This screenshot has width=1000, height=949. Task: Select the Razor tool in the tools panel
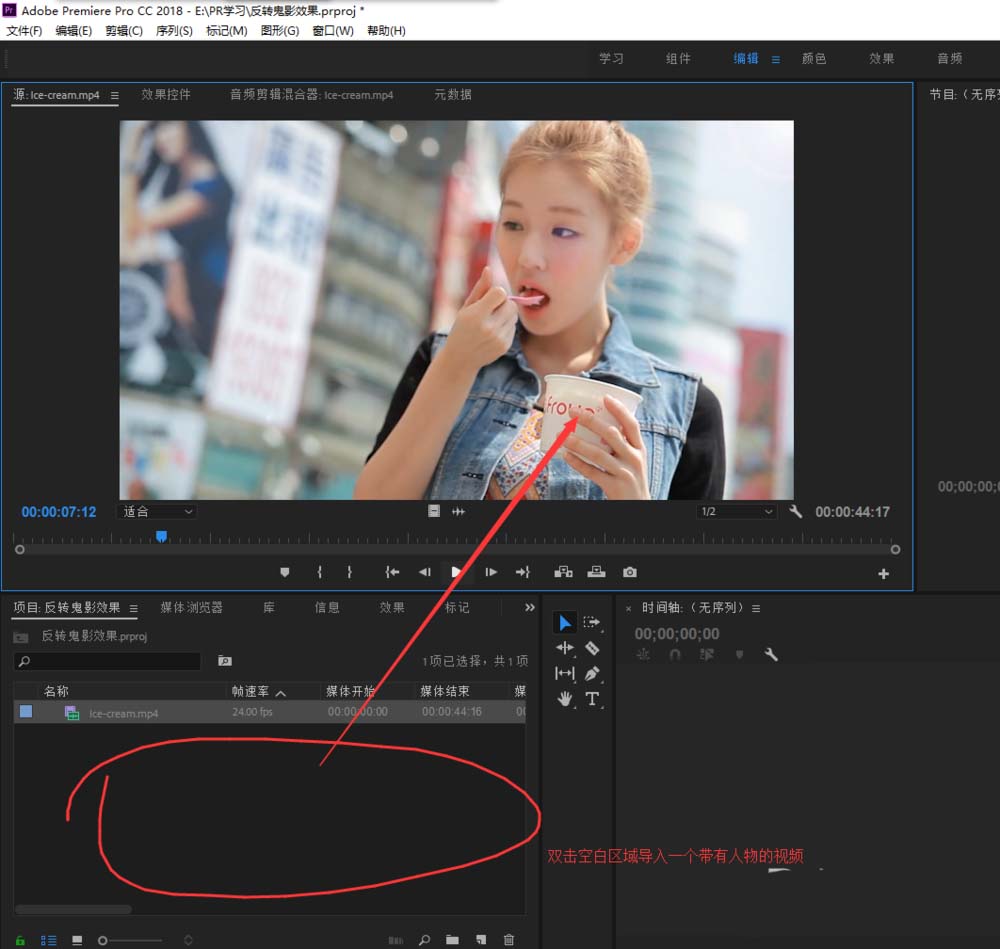pyautogui.click(x=592, y=648)
